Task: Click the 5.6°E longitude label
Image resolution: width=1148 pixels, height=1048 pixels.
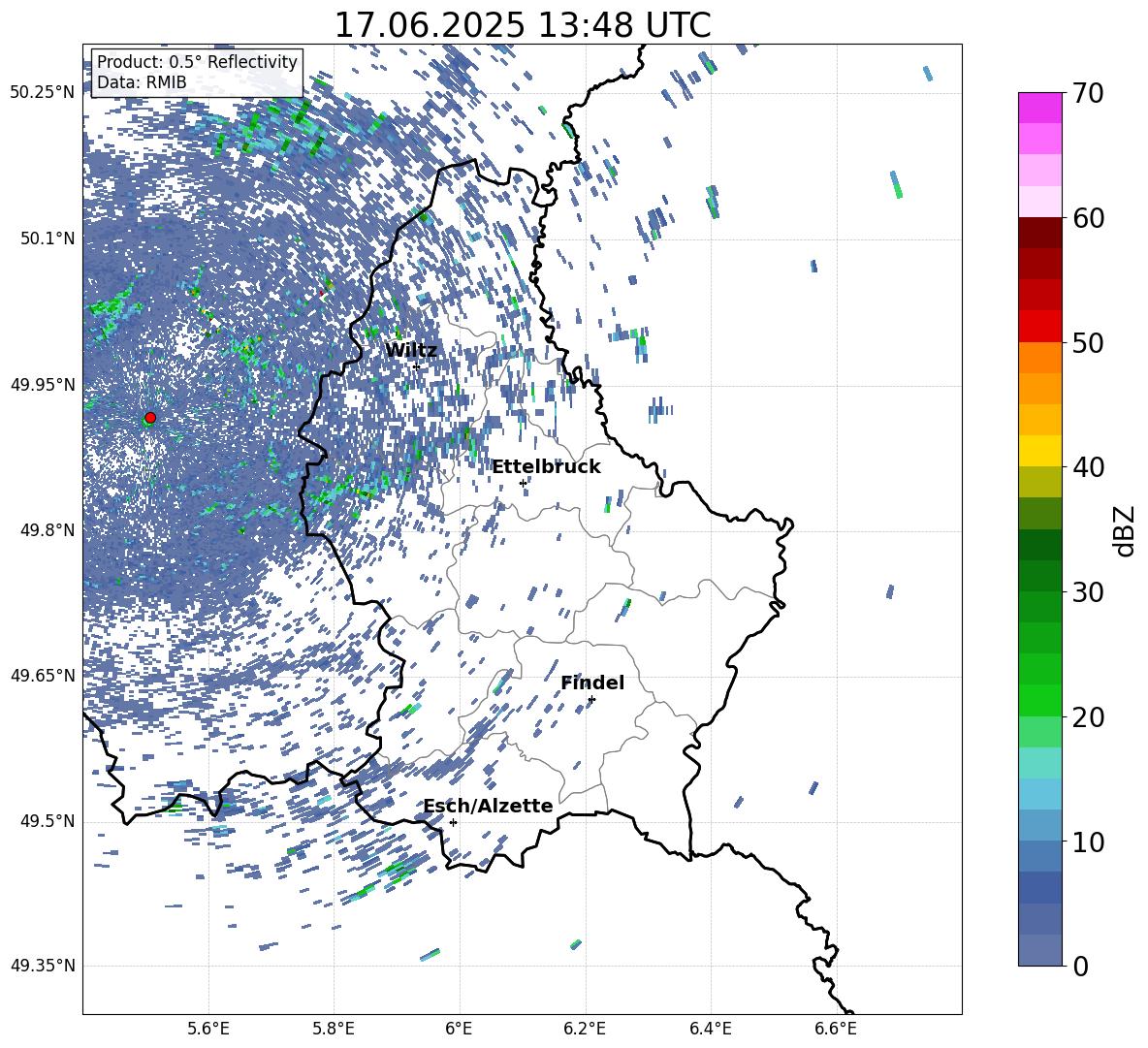Action: click(208, 1030)
